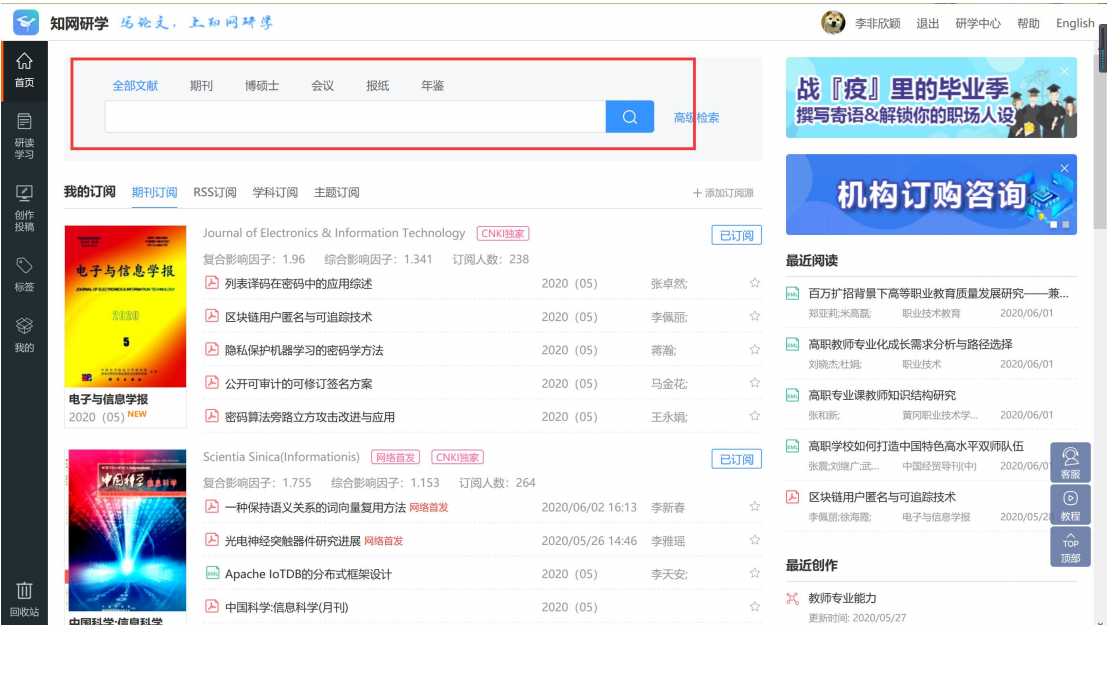Viewport: 1119px width, 675px height.
Task: Open the 教程 tutorial floating icon
Action: [1070, 505]
